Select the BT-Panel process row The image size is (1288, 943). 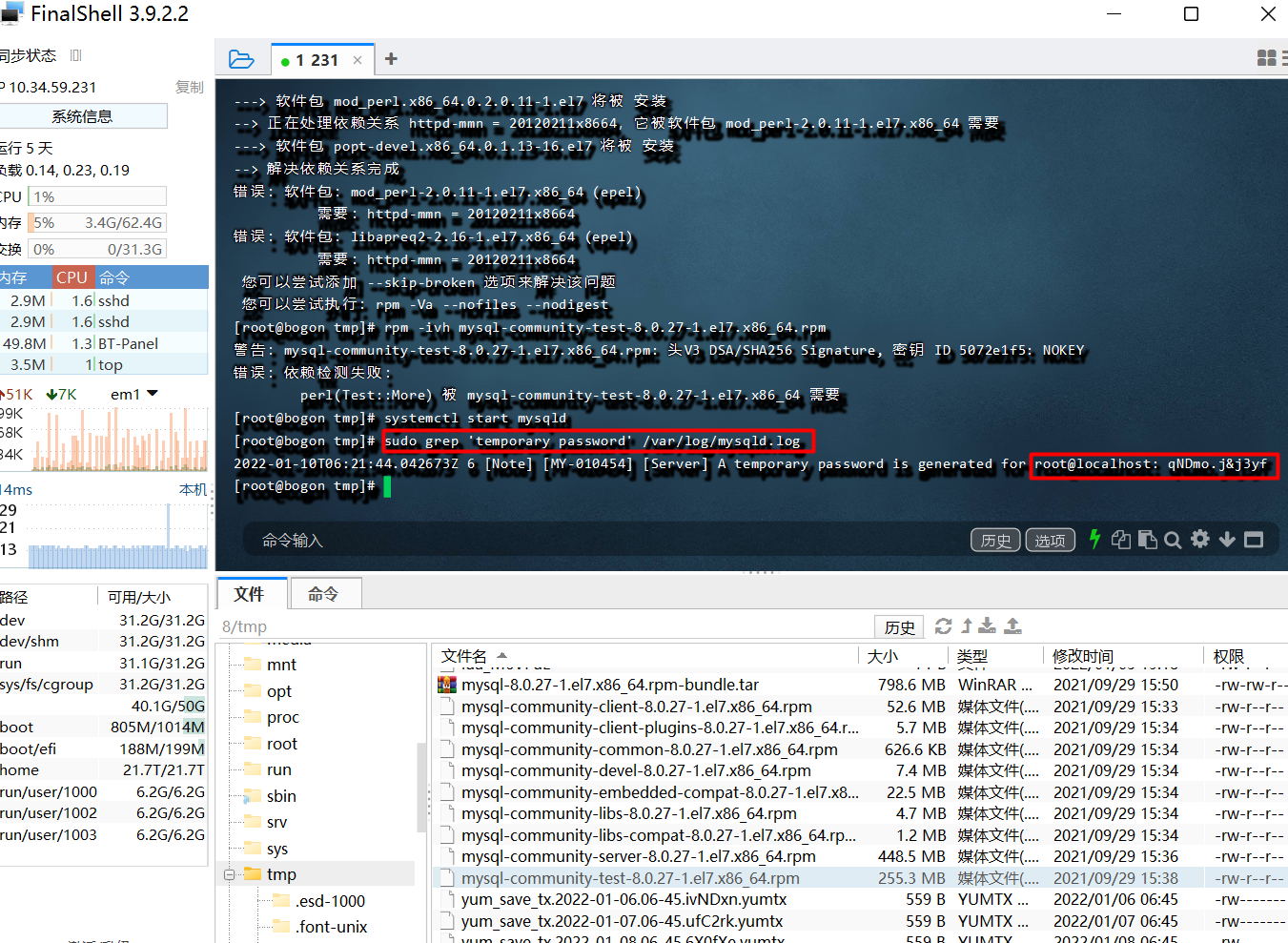(104, 343)
